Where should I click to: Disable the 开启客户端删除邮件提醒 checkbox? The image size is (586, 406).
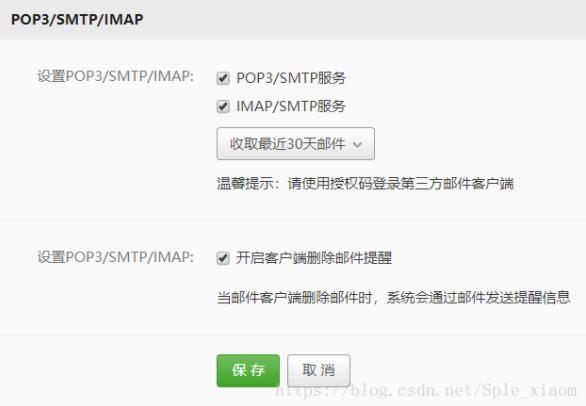click(x=223, y=258)
